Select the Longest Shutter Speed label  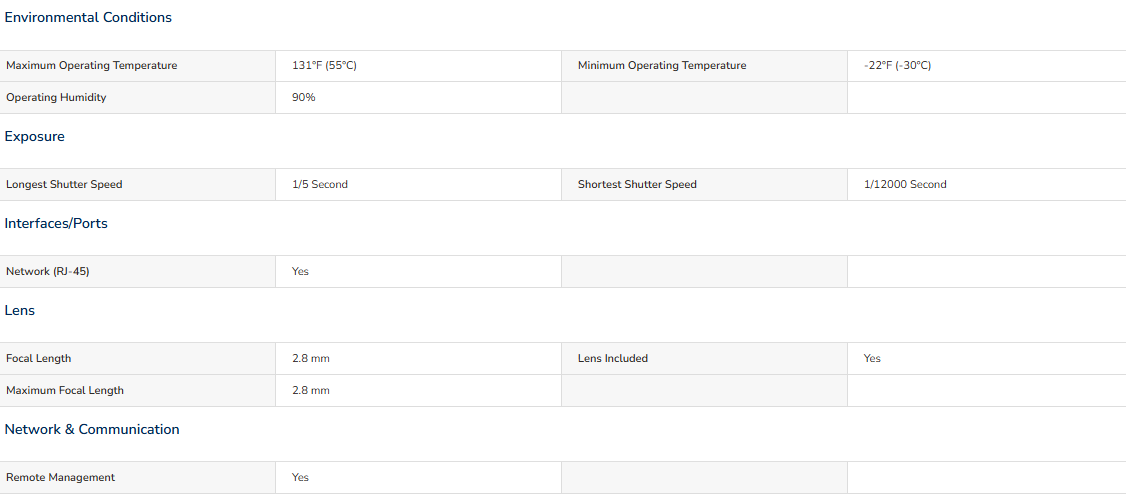(x=64, y=185)
